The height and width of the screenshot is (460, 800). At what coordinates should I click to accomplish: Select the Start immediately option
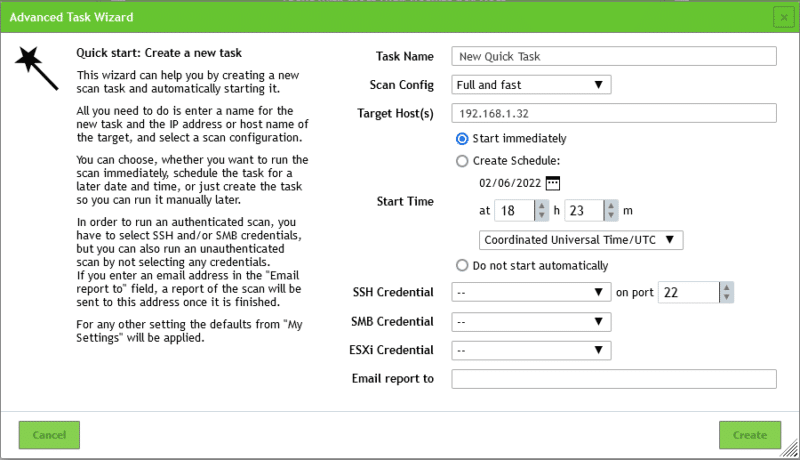click(462, 139)
